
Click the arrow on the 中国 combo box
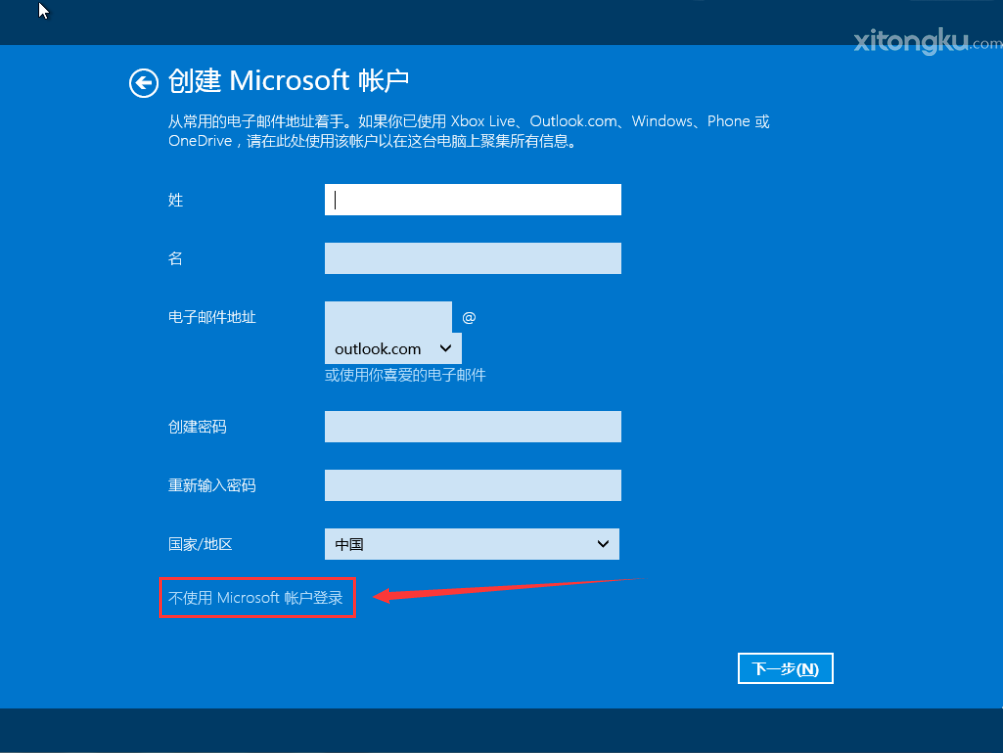point(603,544)
